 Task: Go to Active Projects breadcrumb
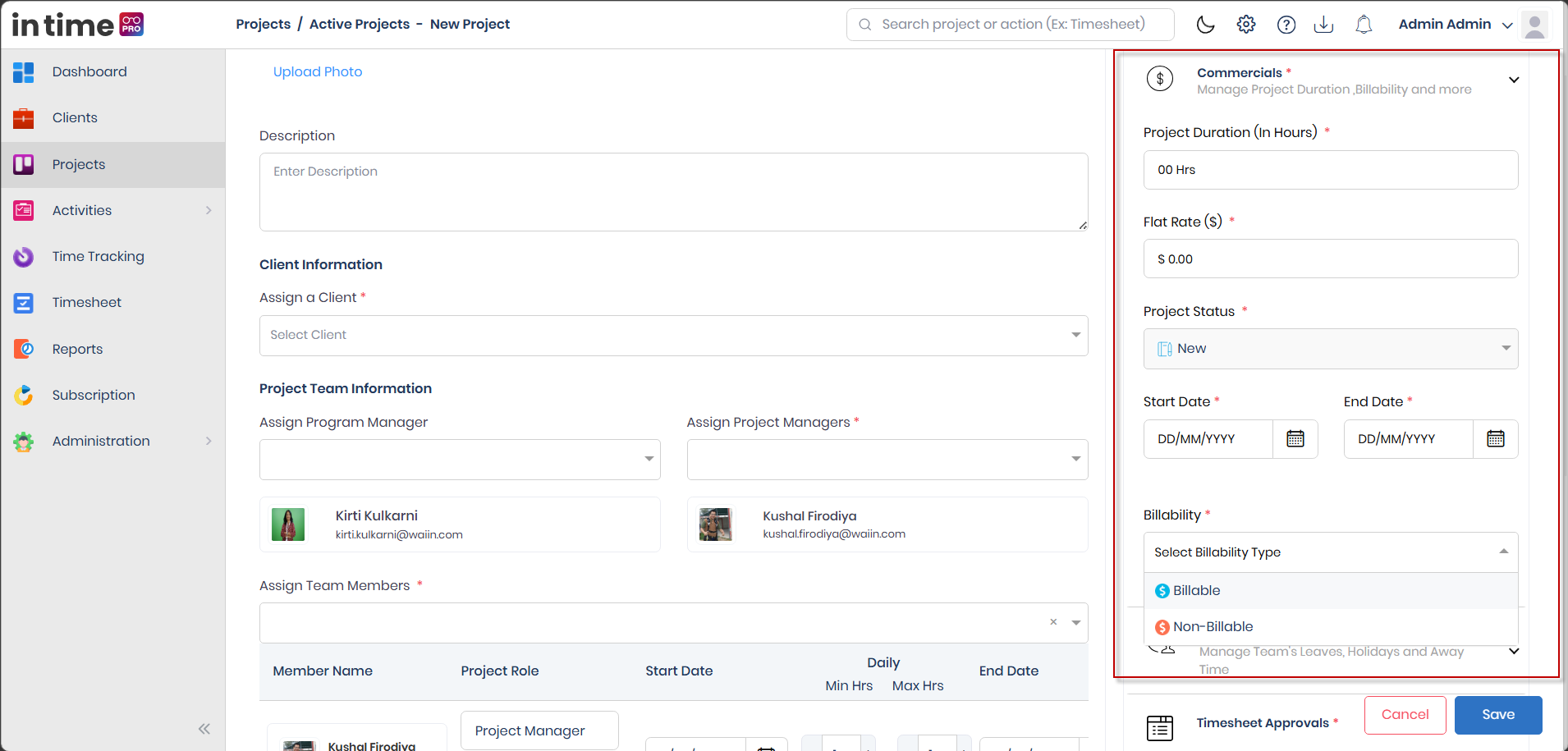(x=360, y=25)
